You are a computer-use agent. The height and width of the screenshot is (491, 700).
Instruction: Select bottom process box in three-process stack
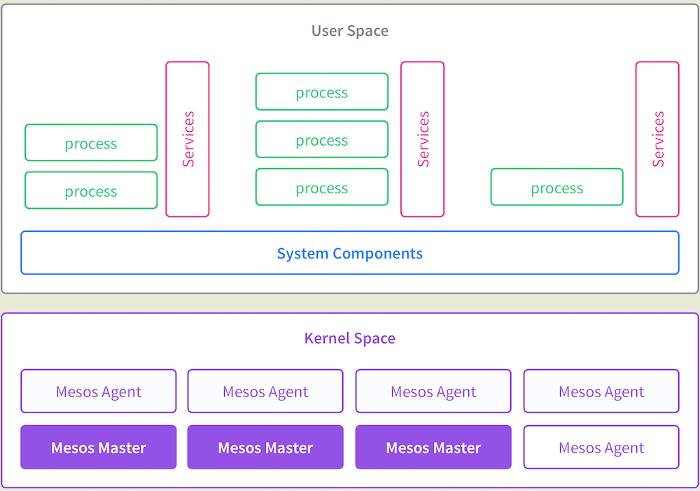[x=322, y=187]
